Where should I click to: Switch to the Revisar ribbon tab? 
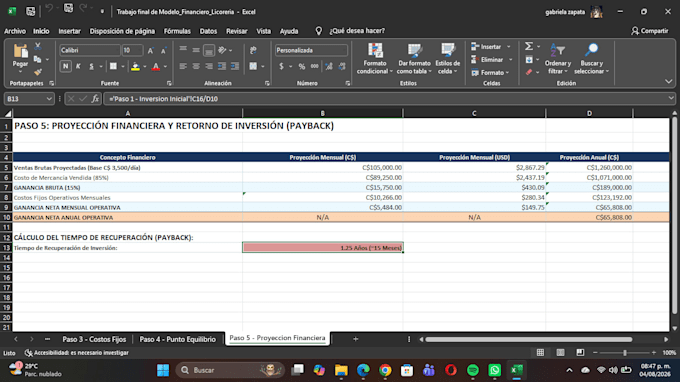pyautogui.click(x=236, y=31)
